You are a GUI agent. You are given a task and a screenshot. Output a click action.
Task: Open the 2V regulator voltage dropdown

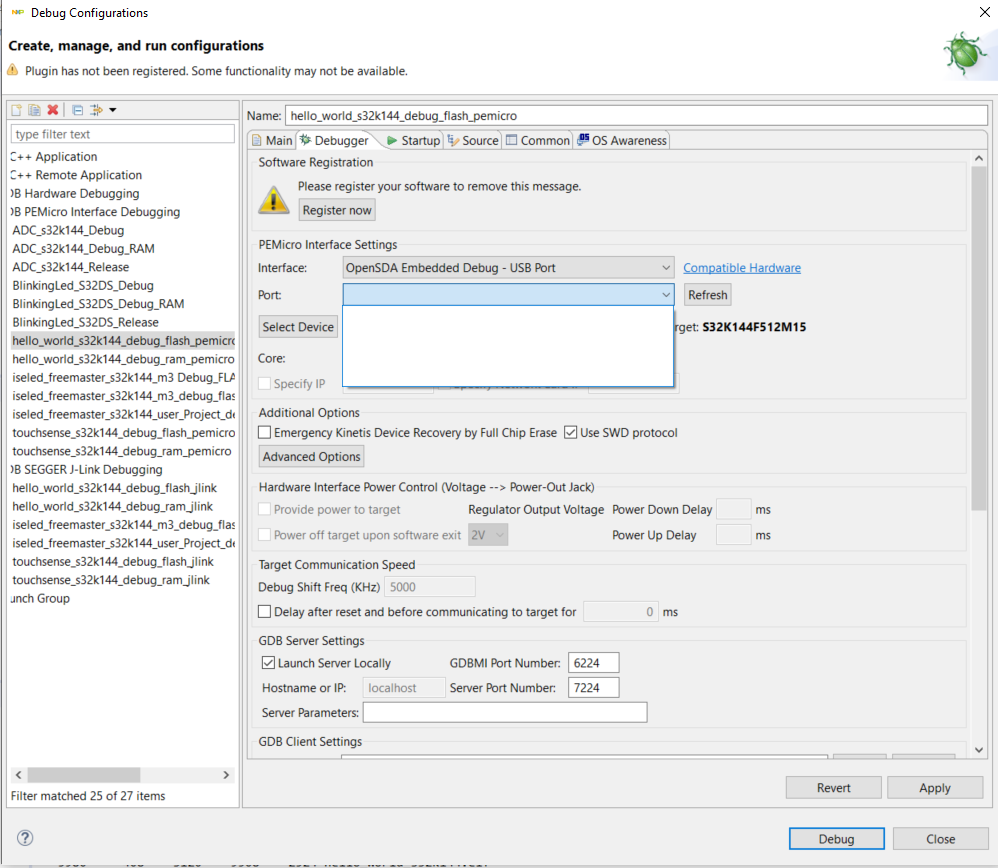(488, 535)
